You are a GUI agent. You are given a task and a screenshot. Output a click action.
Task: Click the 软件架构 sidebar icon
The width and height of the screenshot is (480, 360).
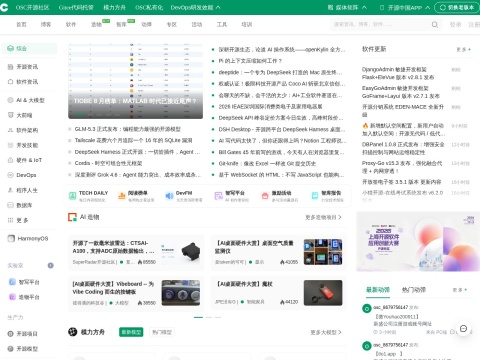(10, 130)
